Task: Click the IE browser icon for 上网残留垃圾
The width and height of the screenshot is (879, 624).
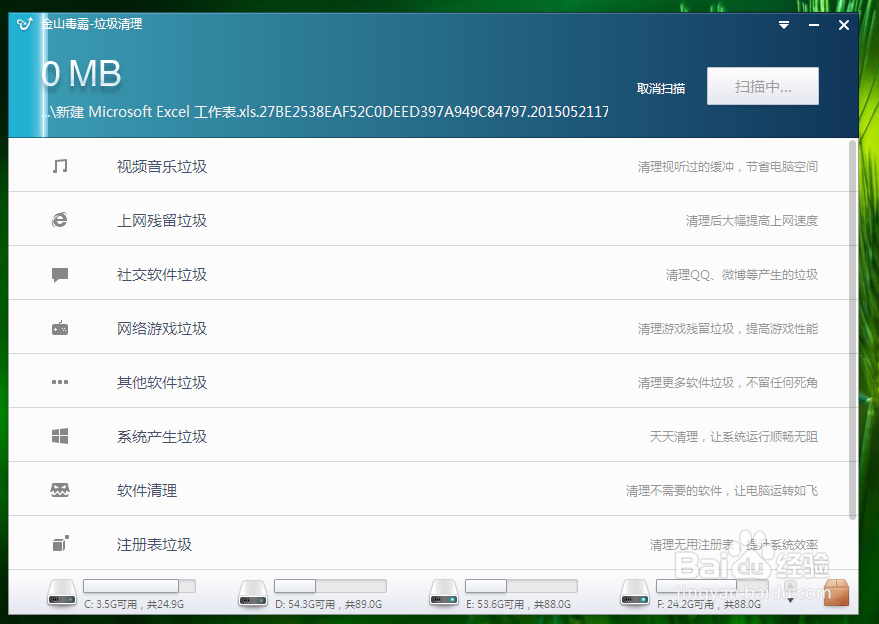Action: coord(60,220)
